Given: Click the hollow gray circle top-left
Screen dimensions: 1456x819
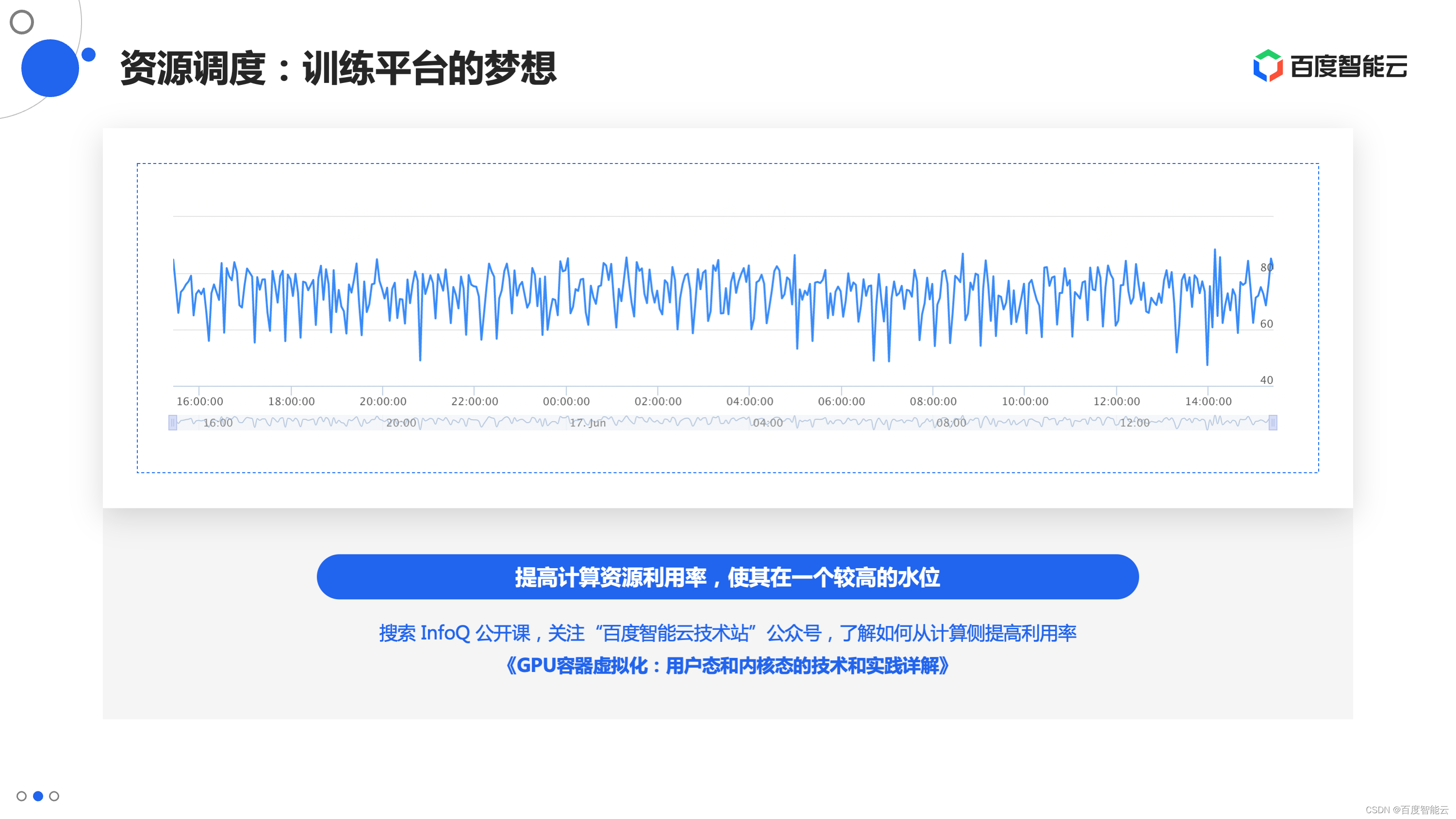Looking at the screenshot, I should (22, 22).
